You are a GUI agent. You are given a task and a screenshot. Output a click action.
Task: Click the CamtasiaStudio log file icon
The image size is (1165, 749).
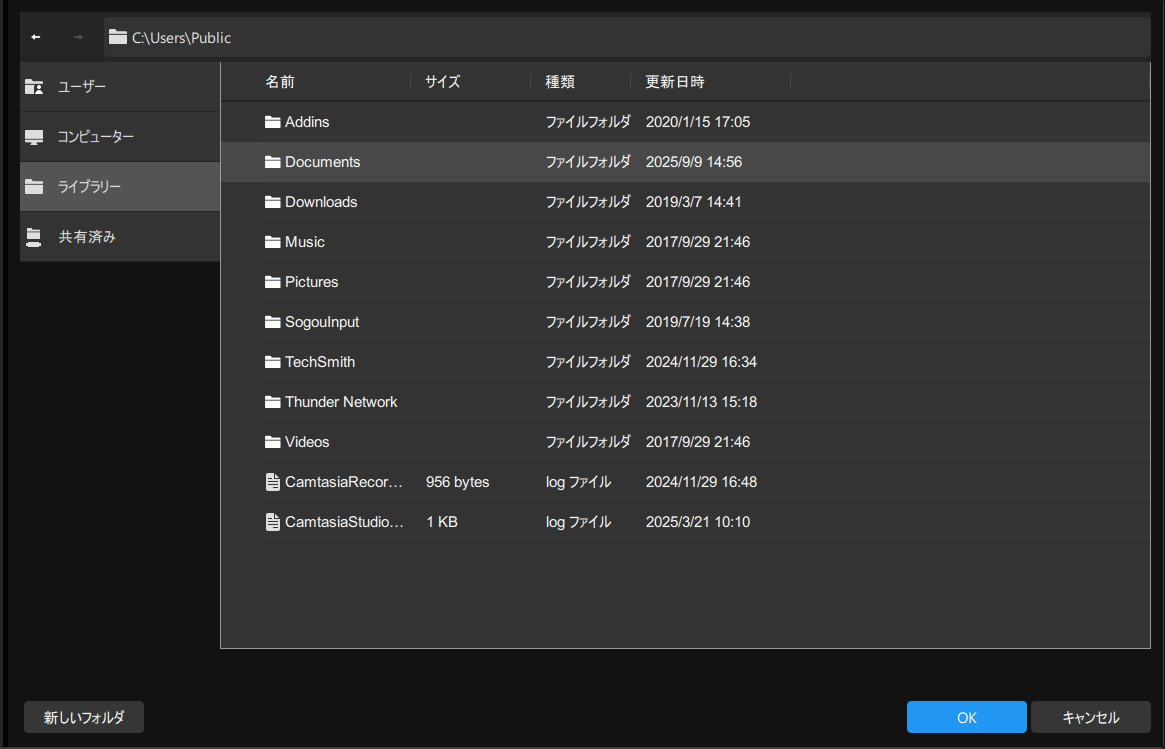point(273,522)
